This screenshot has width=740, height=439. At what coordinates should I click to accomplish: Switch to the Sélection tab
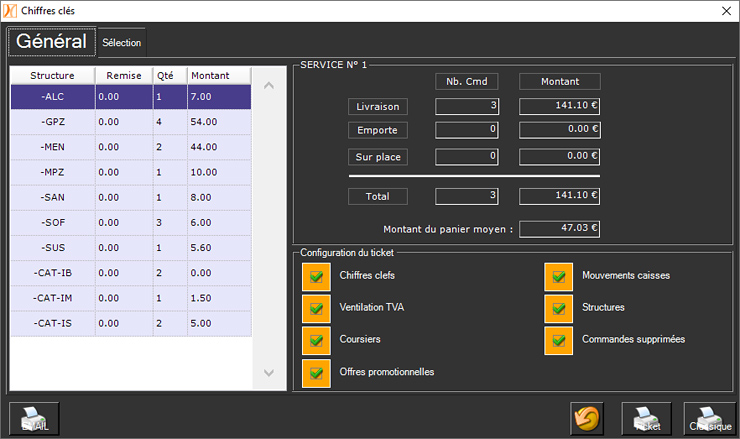[x=122, y=43]
